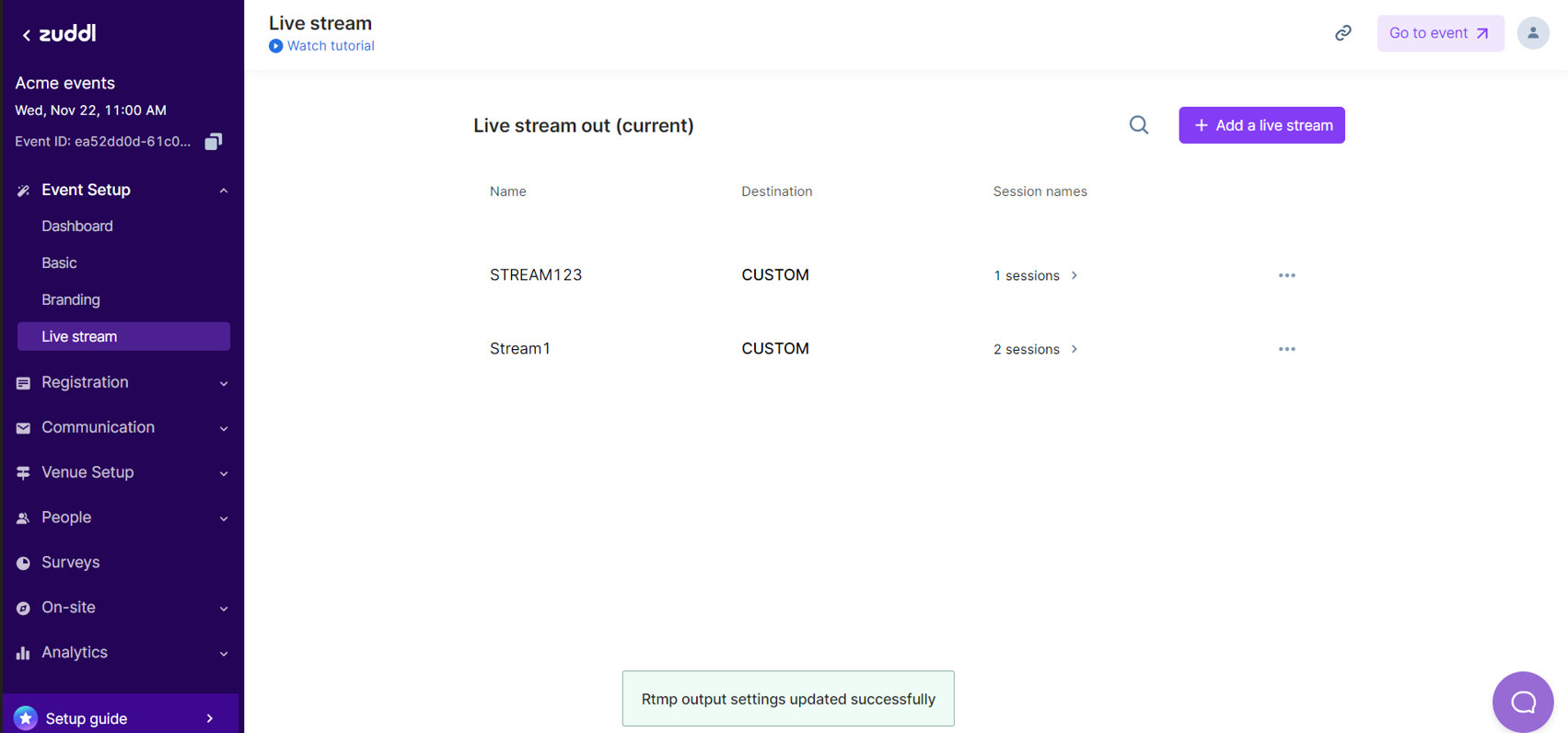The height and width of the screenshot is (733, 1568).
Task: Open the user profile avatar menu
Action: pos(1533,33)
